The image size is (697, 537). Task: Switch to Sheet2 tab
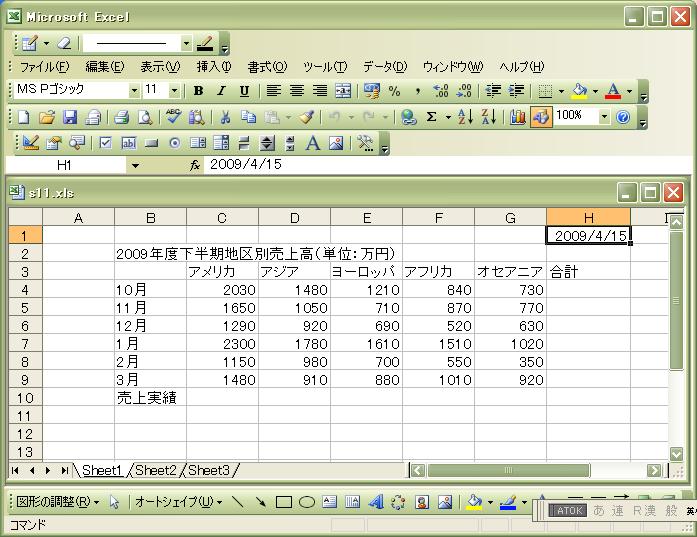[x=156, y=470]
